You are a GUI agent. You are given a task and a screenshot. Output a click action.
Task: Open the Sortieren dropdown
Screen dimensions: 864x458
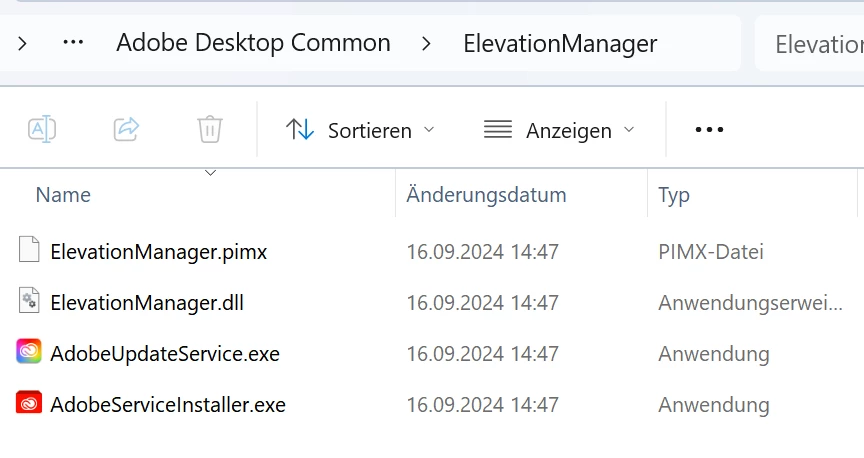(x=360, y=131)
